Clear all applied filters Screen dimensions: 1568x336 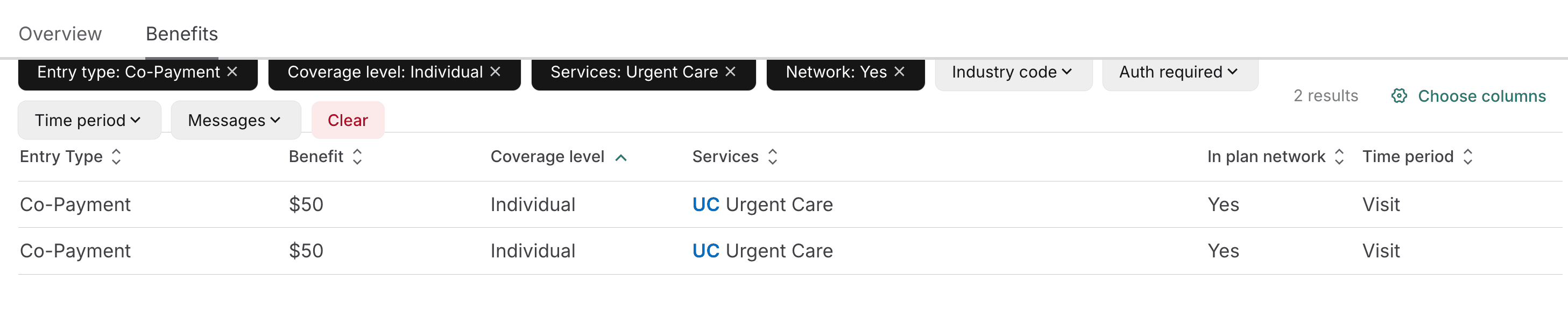[348, 121]
